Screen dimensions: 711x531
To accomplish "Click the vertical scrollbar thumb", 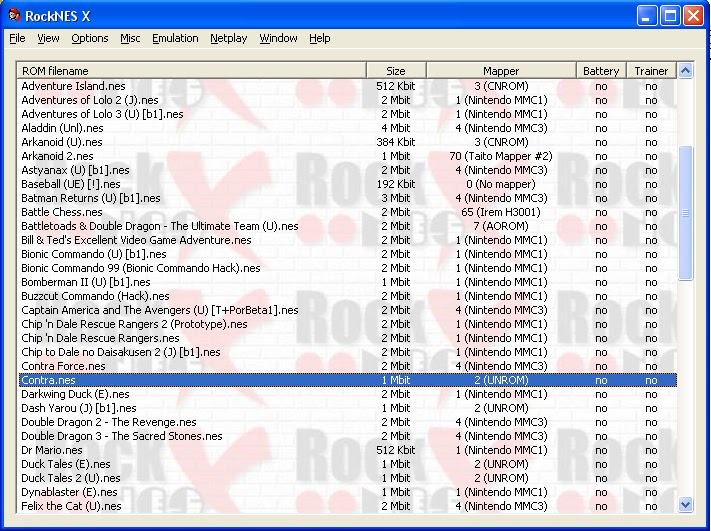I will [685, 213].
